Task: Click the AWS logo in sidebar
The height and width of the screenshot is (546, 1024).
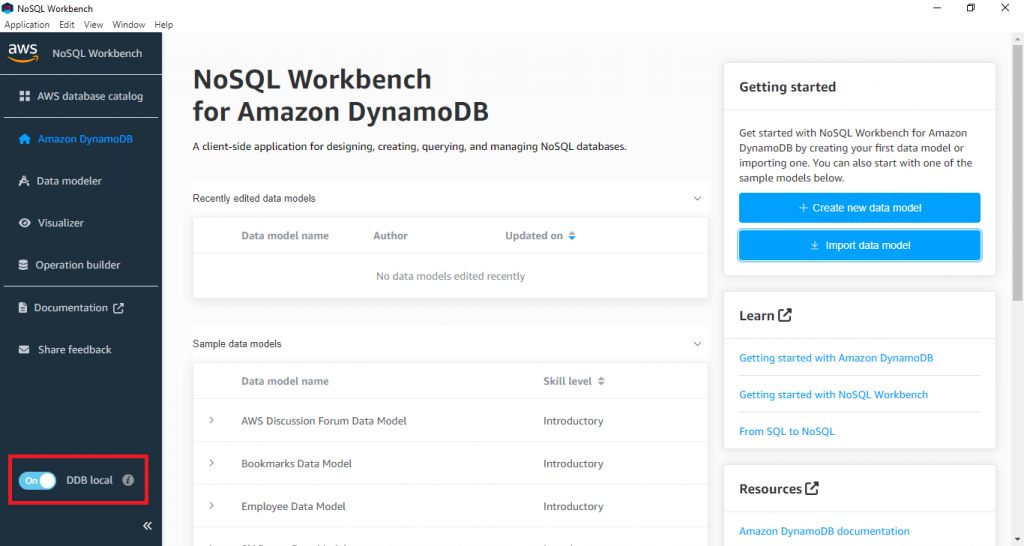Action: tap(23, 52)
